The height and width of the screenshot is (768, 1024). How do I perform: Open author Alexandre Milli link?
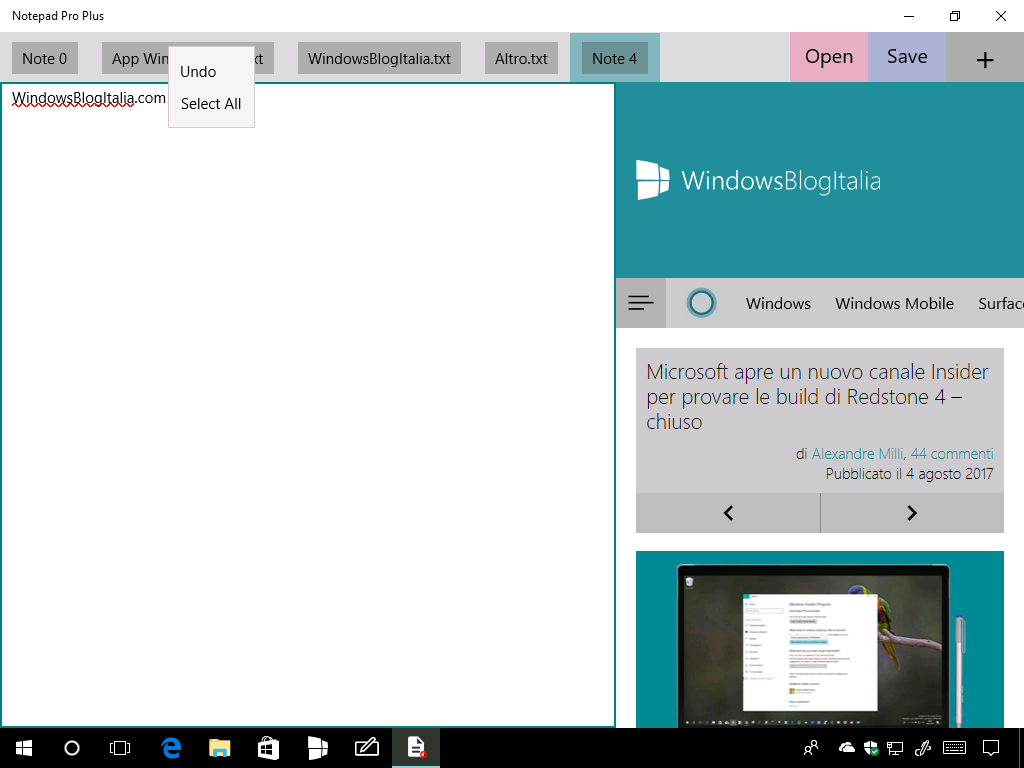[857, 454]
